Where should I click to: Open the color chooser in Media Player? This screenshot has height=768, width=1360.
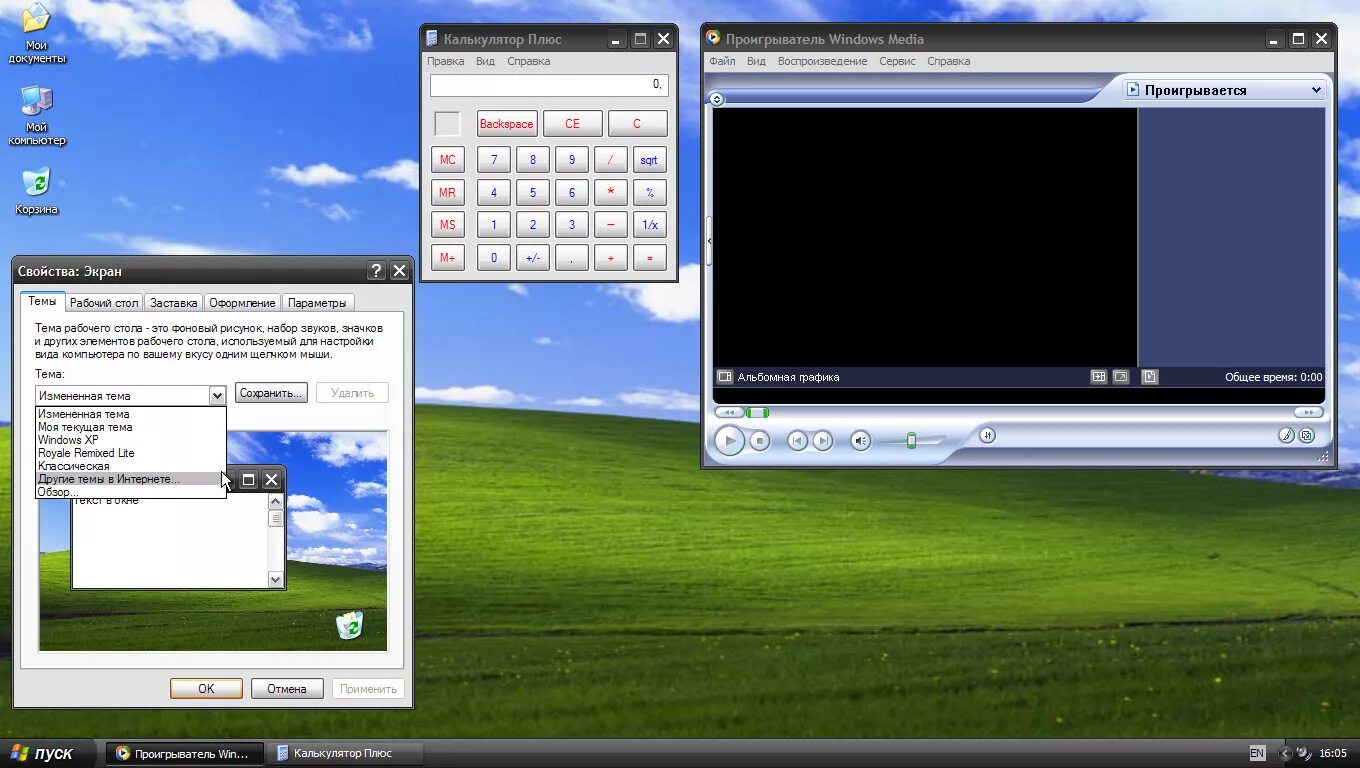tap(1287, 435)
